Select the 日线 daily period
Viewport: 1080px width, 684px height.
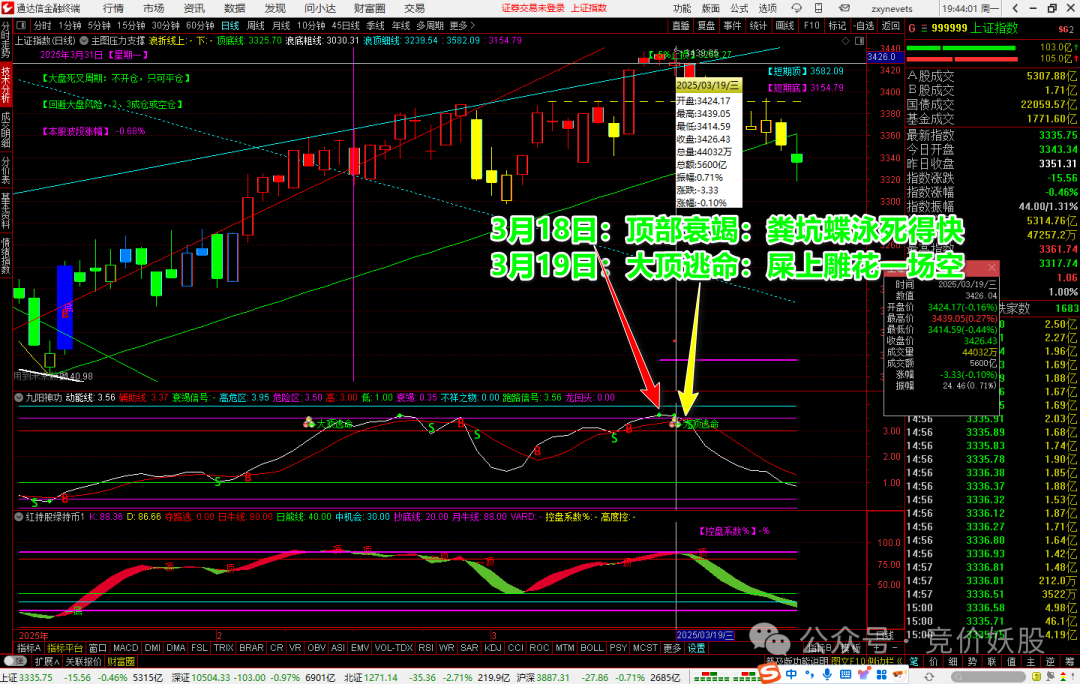[230, 24]
